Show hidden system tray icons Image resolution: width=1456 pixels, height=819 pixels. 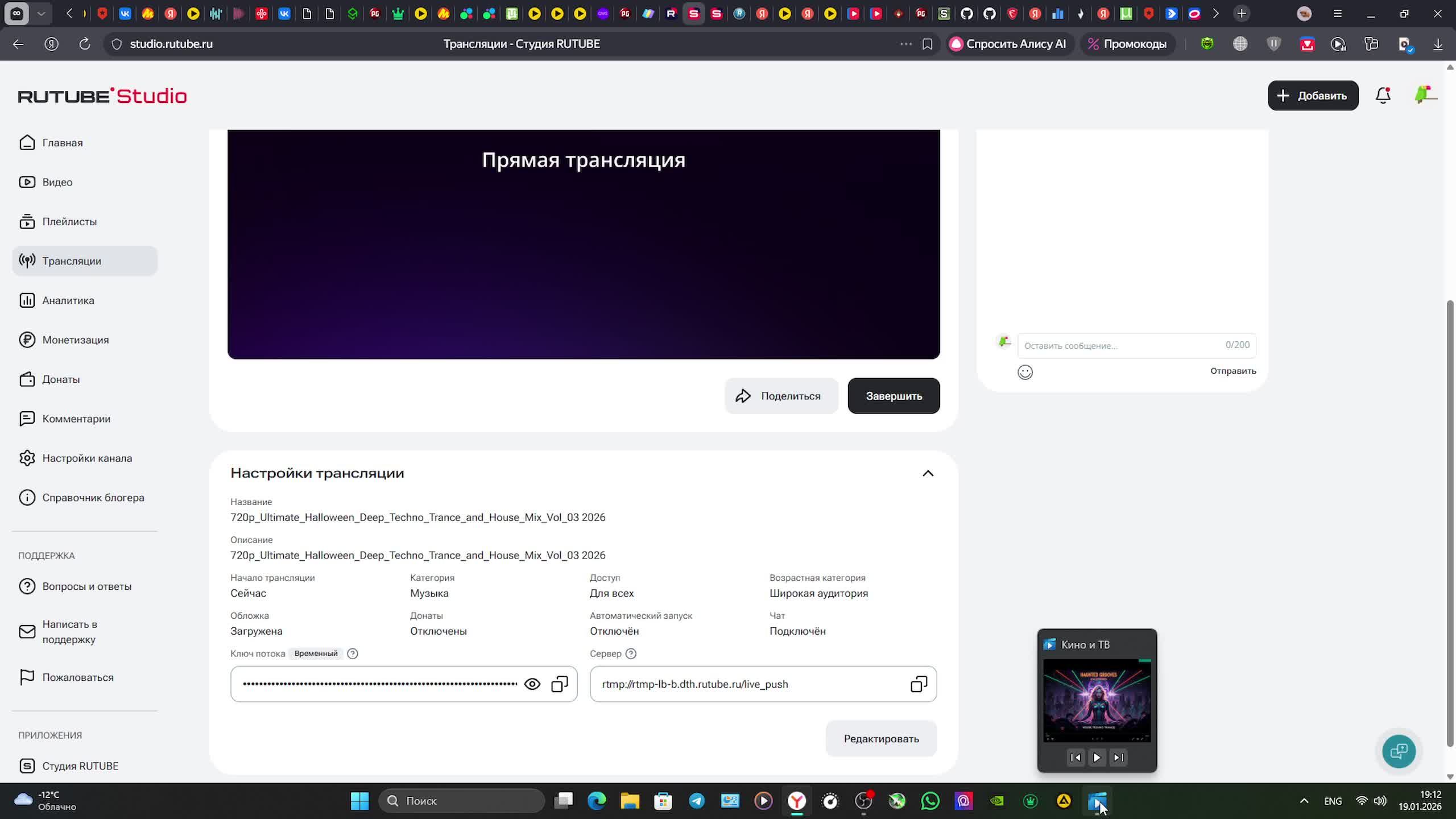1304,801
